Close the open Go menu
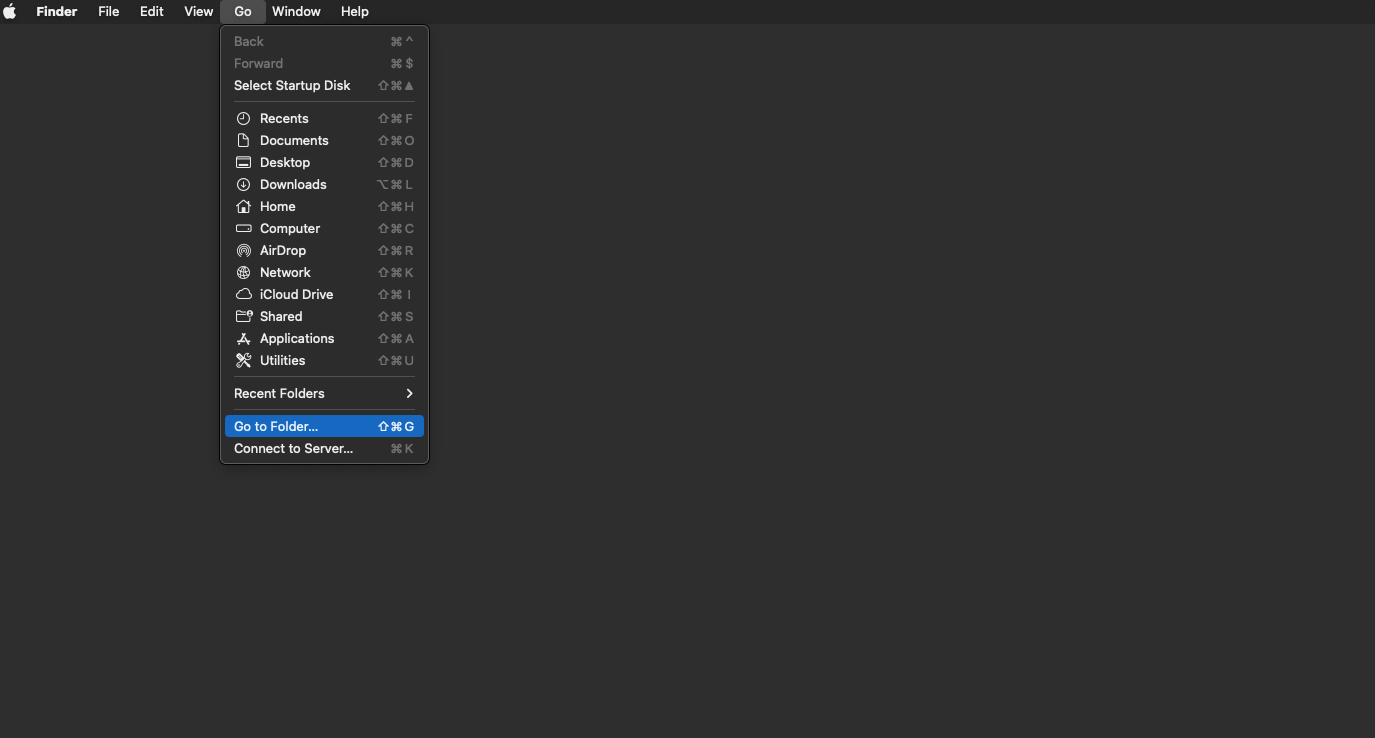The height and width of the screenshot is (738, 1375). coord(243,12)
